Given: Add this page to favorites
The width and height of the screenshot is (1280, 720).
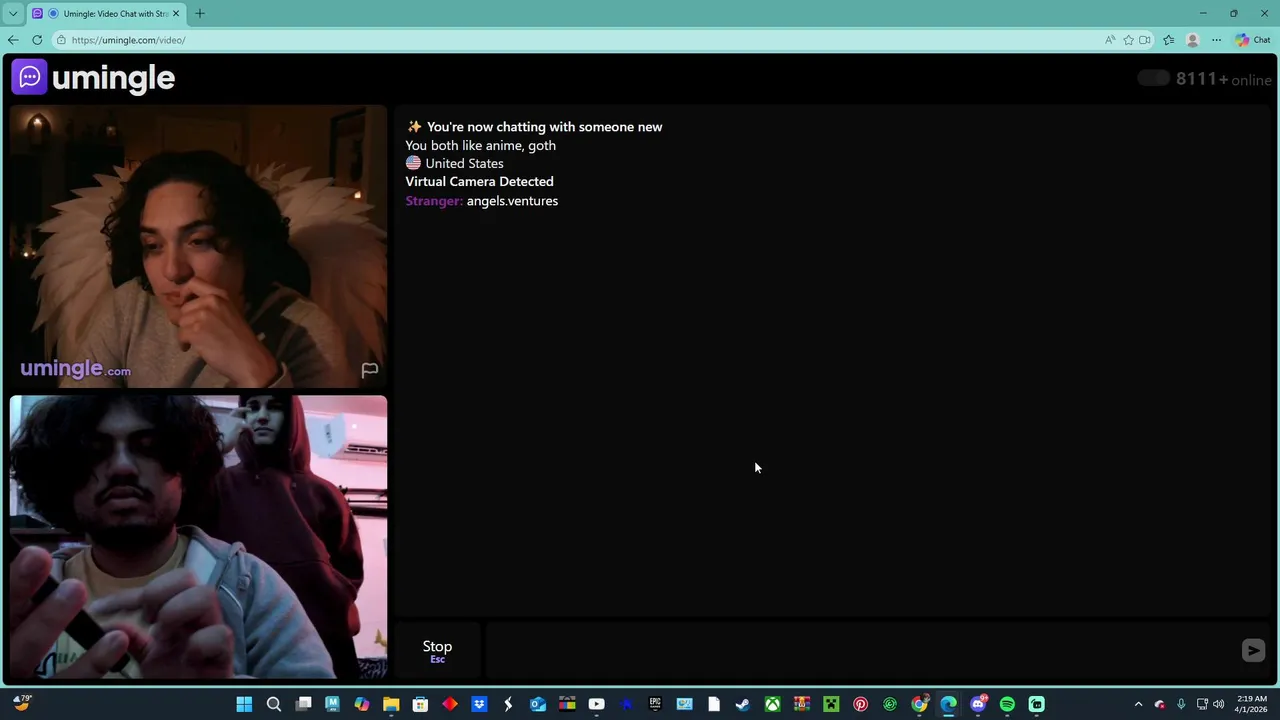Looking at the screenshot, I should (1128, 40).
